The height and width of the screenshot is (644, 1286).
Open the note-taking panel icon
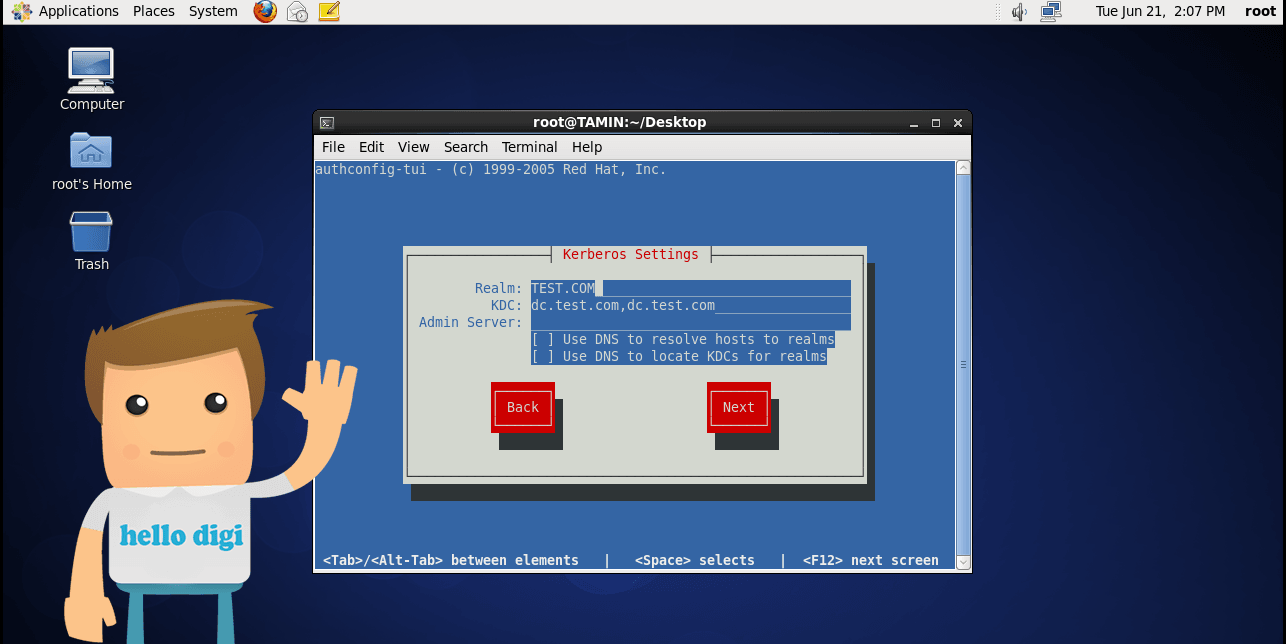329,11
